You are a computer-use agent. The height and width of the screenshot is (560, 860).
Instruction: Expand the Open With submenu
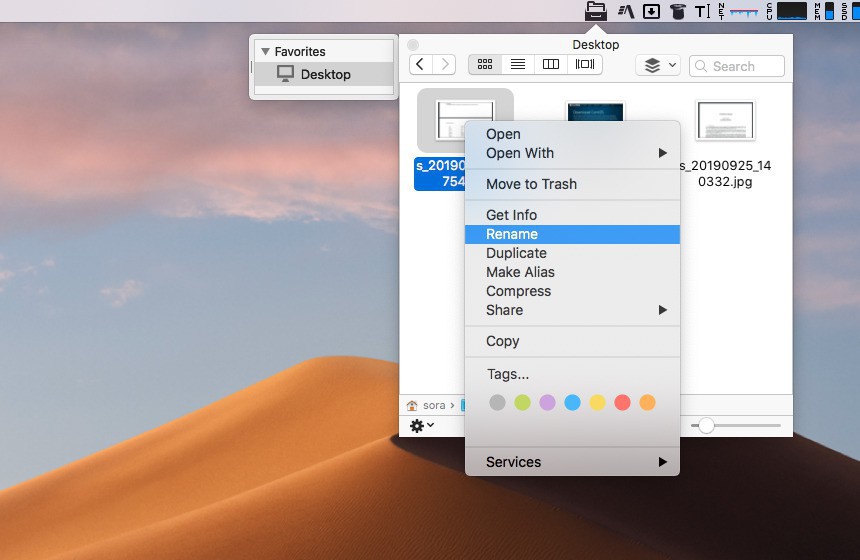click(x=572, y=153)
